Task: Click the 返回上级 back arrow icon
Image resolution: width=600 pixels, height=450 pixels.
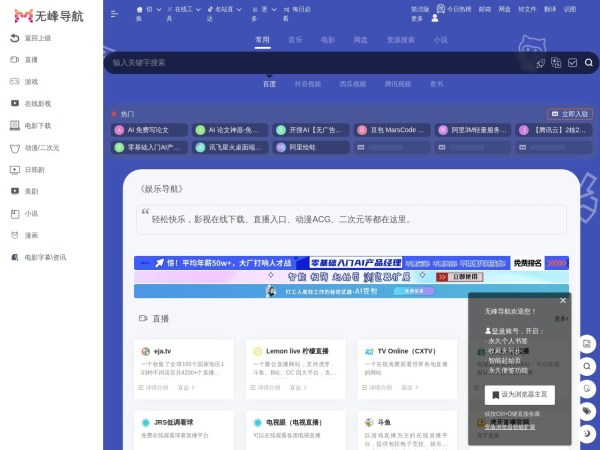Action: click(13, 38)
